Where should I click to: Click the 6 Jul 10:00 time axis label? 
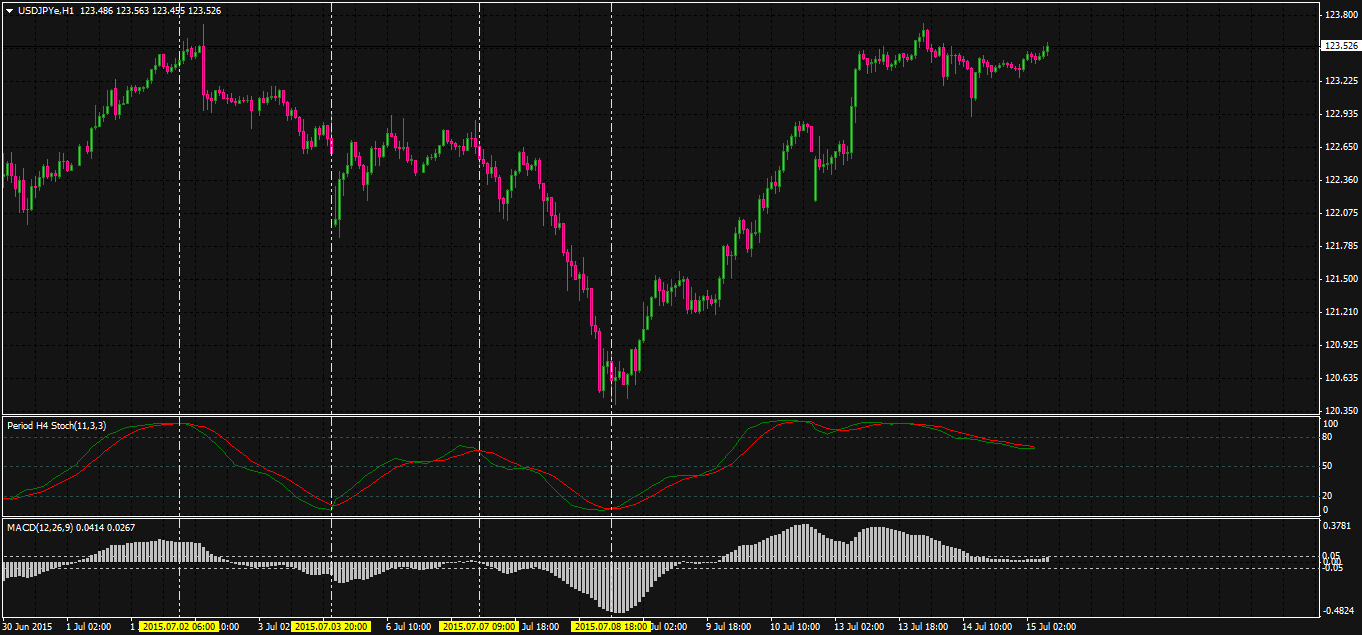[408, 627]
